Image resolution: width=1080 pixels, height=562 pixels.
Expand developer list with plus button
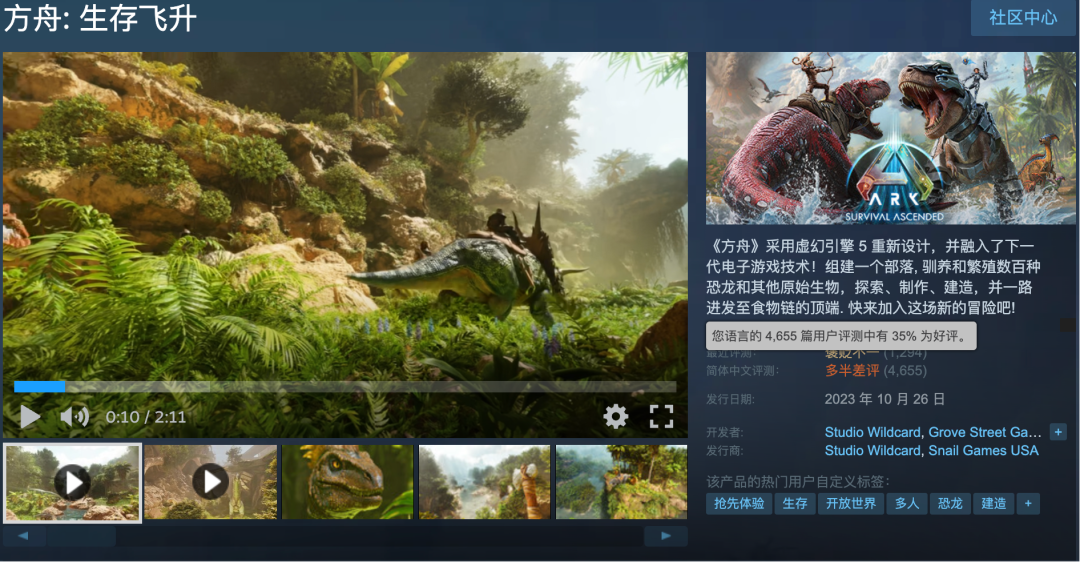1058,432
